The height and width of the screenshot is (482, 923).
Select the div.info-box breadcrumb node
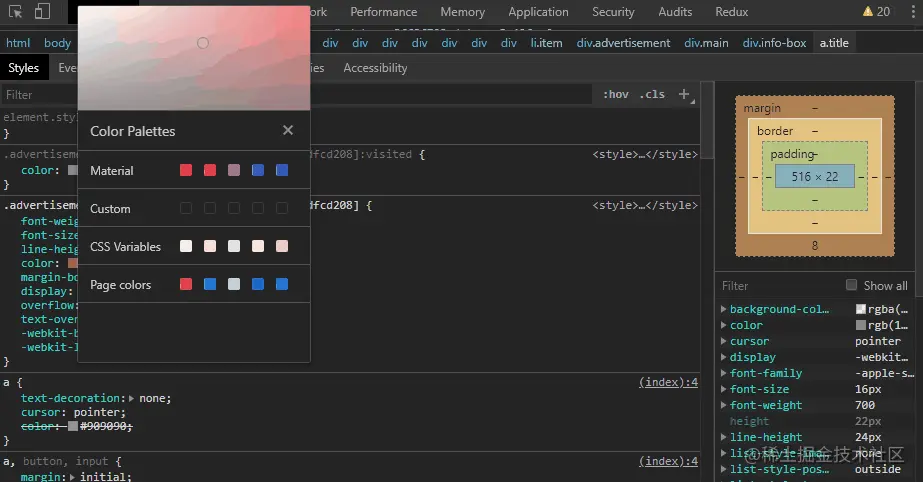pos(775,43)
